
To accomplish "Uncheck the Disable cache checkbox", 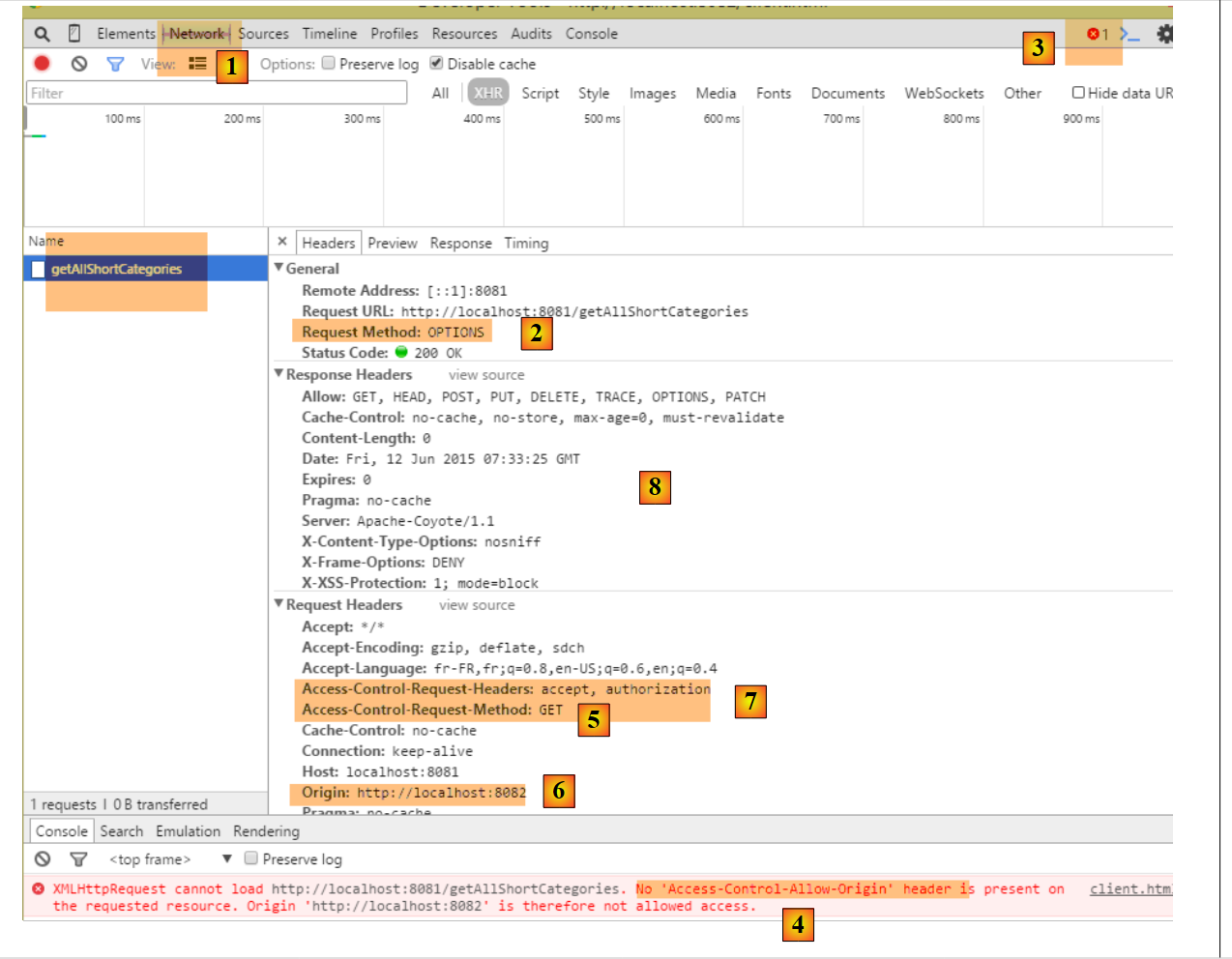I will pyautogui.click(x=436, y=63).
